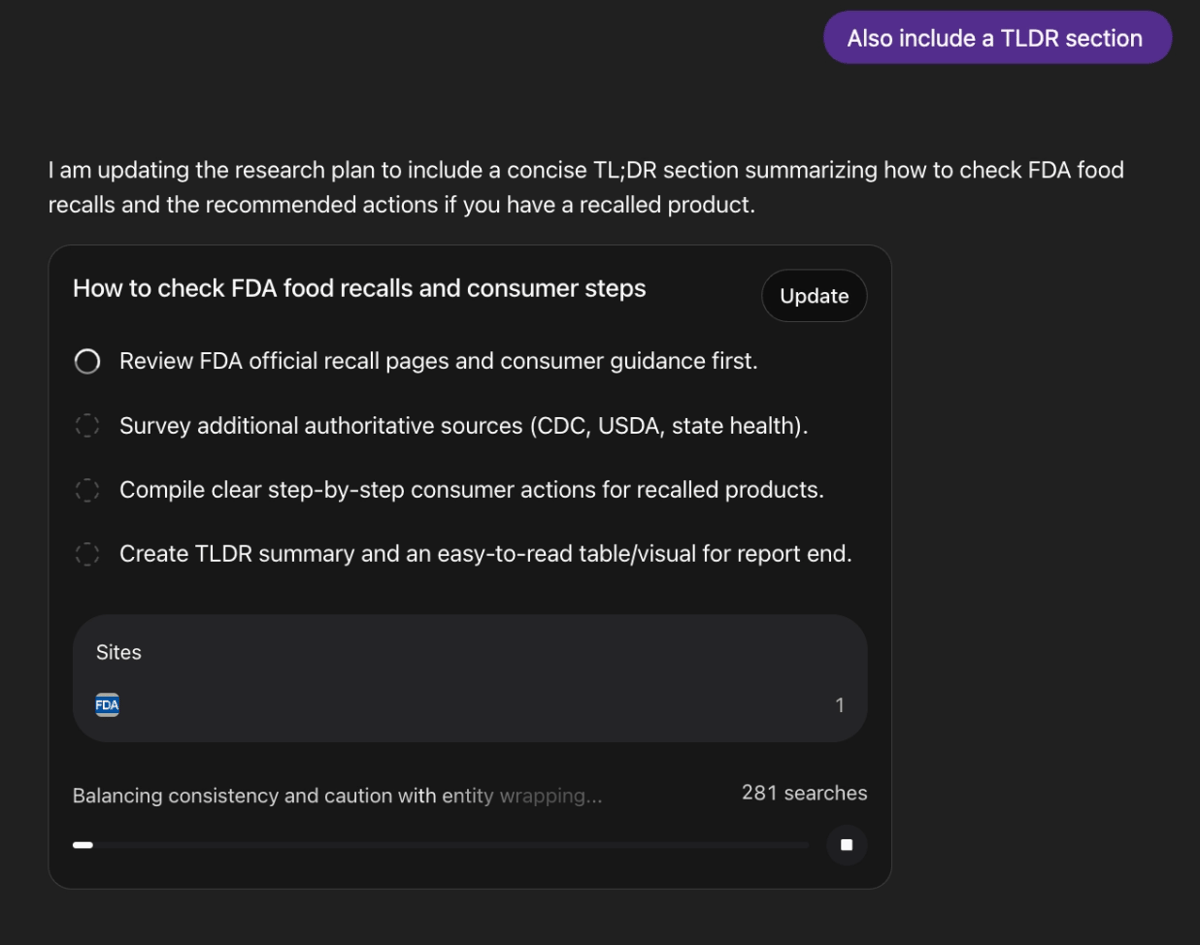Select the plan title "How to check FDA food recalls"
This screenshot has height=945, width=1200.
coord(359,288)
